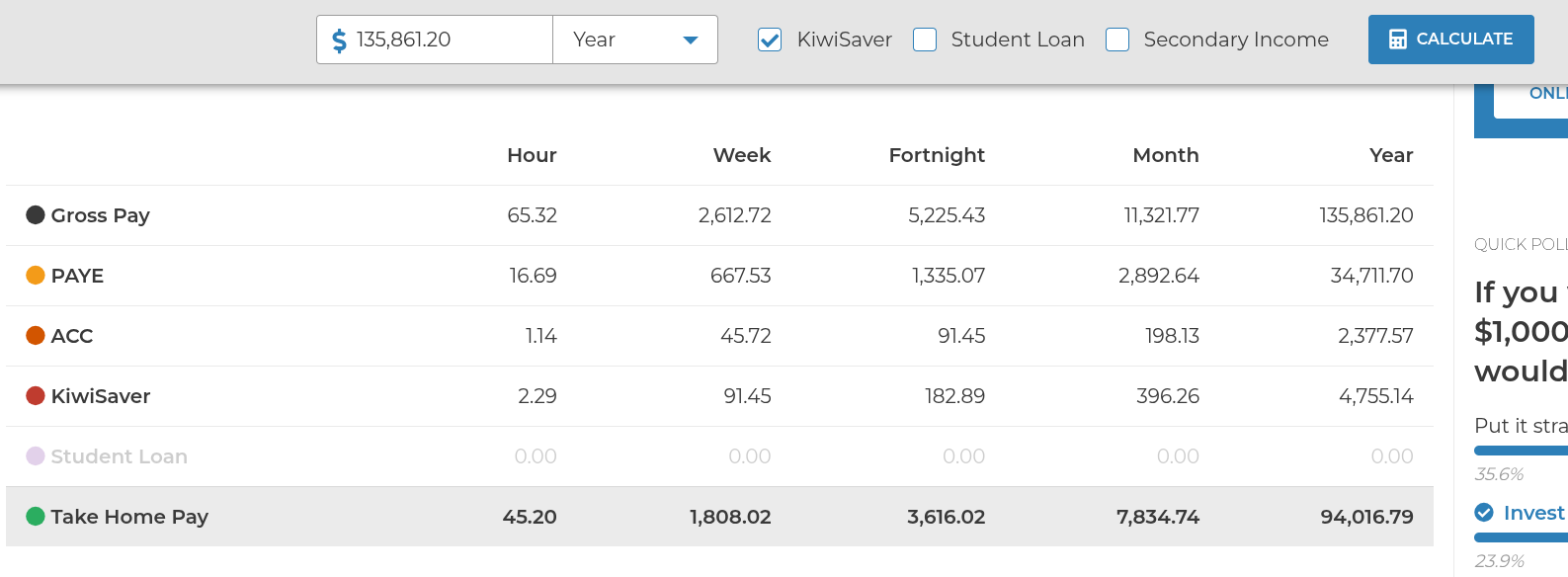Open the Year pay period dropdown
This screenshot has height=577, width=1568.
[x=635, y=40]
